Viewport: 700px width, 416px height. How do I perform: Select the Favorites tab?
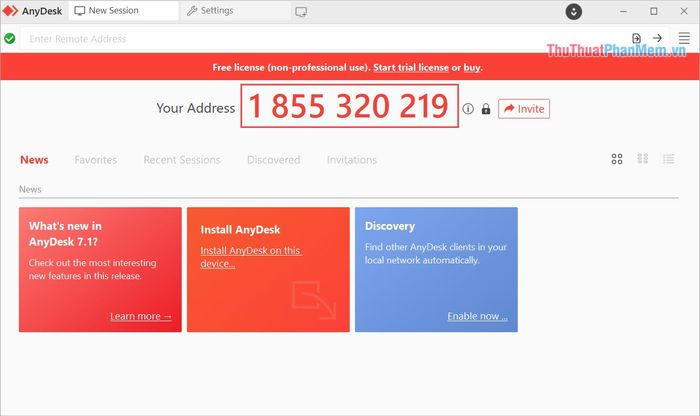coord(96,160)
